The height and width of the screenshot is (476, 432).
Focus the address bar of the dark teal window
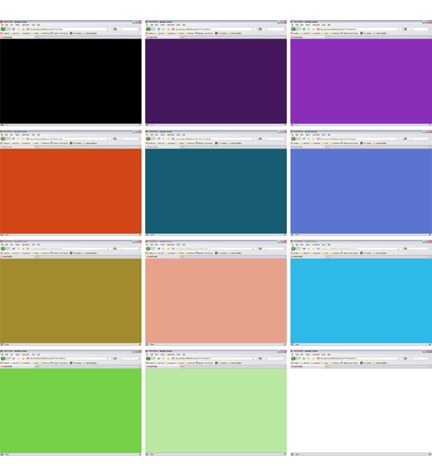coord(214,139)
